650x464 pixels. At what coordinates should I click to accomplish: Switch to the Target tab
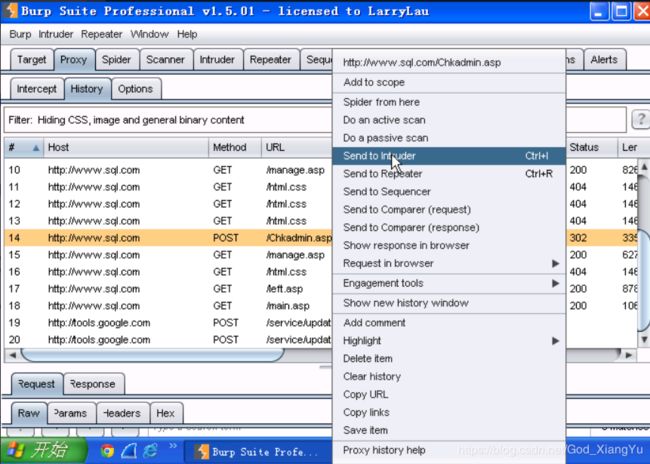pos(32,60)
